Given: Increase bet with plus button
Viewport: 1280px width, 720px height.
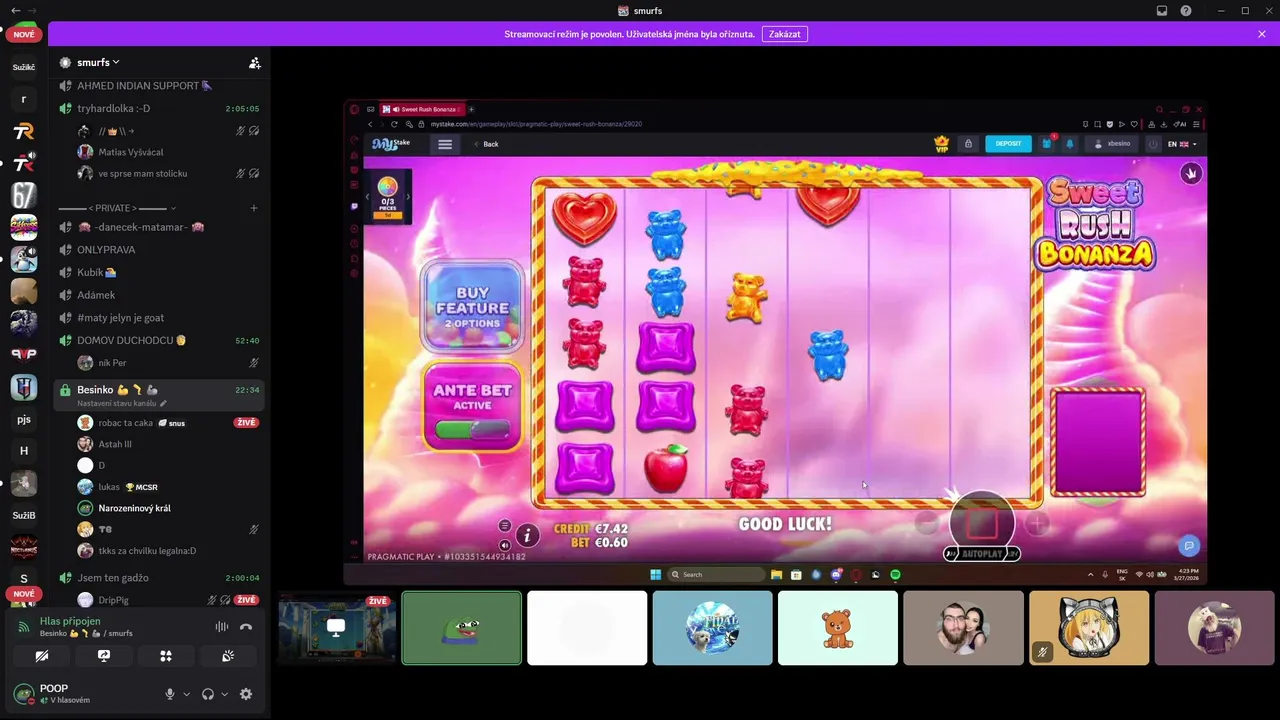Looking at the screenshot, I should coord(1037,522).
